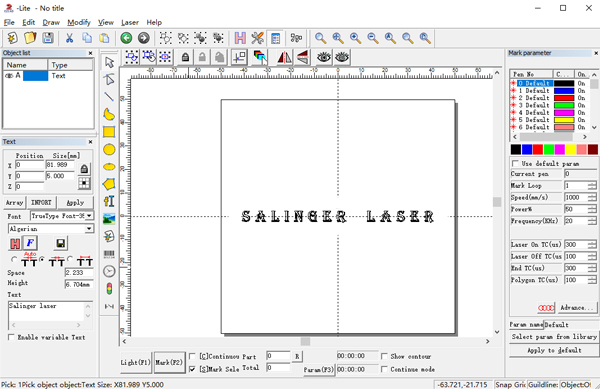Click the Speed(mm/s) spinner arrows

tap(592, 197)
